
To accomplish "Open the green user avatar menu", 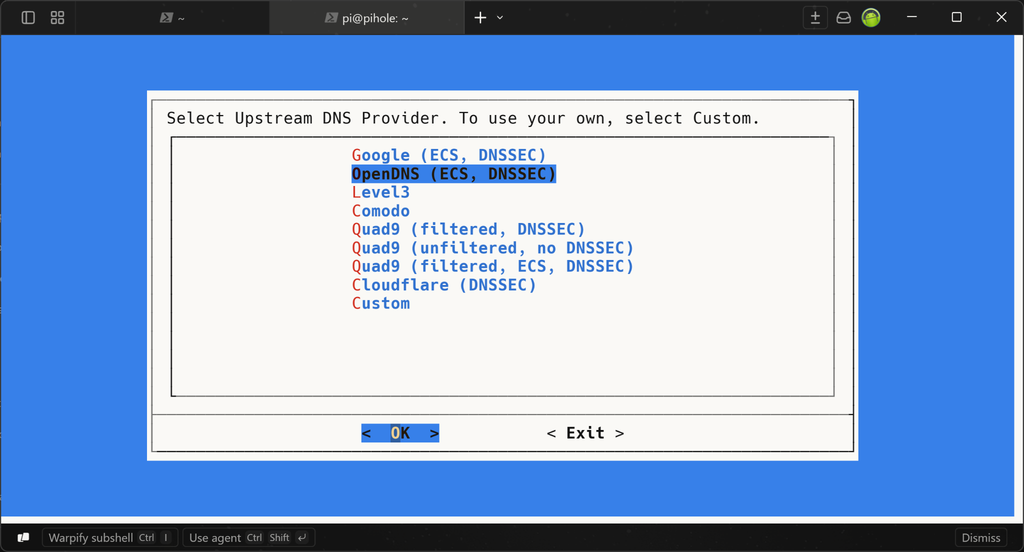I will point(871,18).
